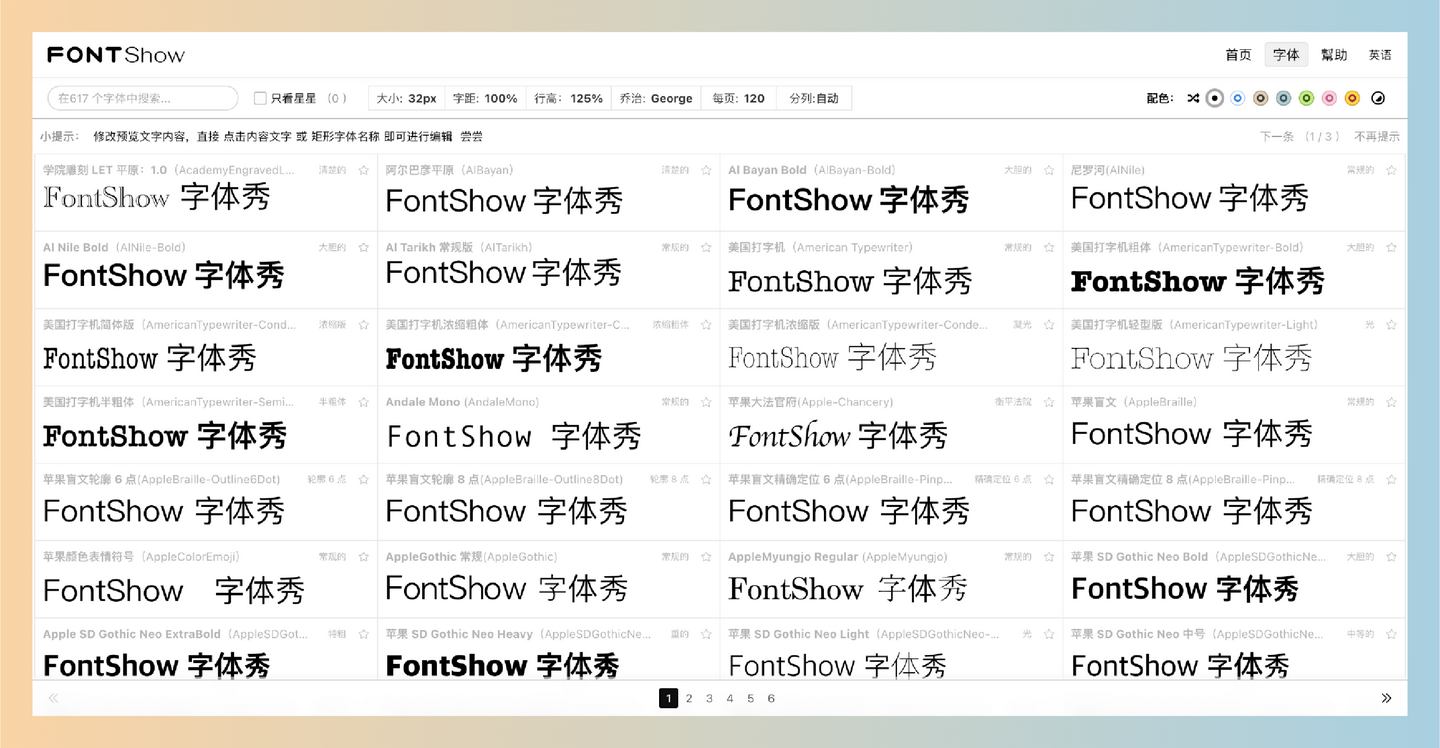Star the 苹果颜色表情符号 (AppleColorEmoji) font
Viewport: 1440px width, 748px height.
363,557
